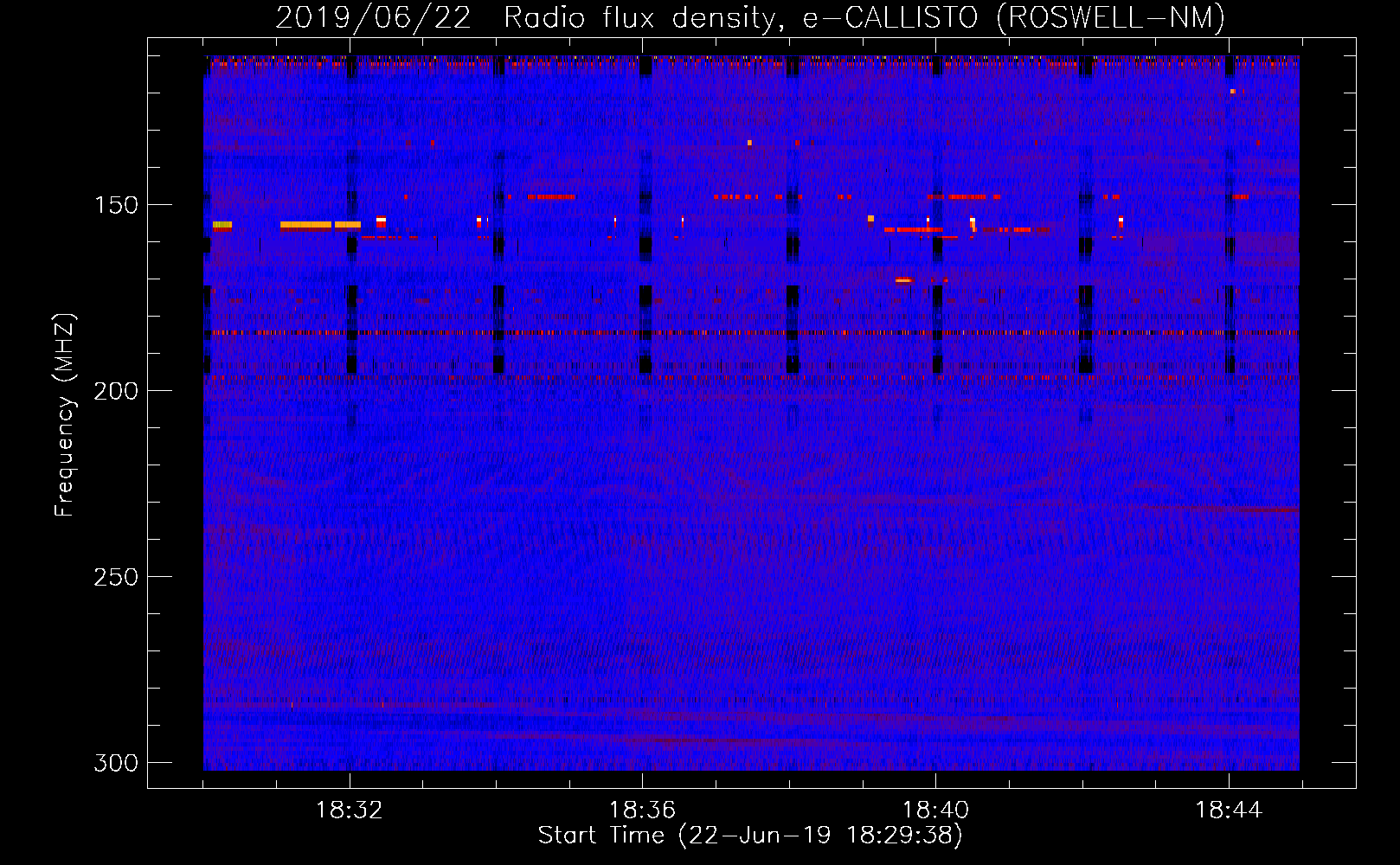Click the 300 frequency tick label
This screenshot has width=1400, height=865.
pyautogui.click(x=116, y=763)
